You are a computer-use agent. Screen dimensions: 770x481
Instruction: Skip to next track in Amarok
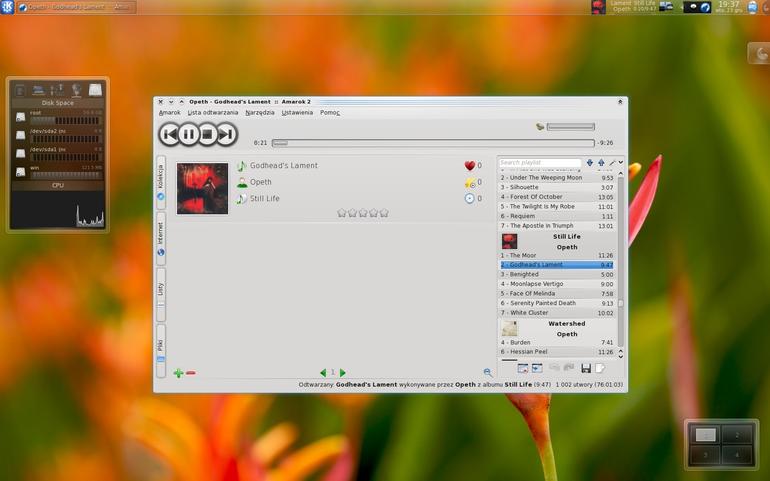pos(226,134)
